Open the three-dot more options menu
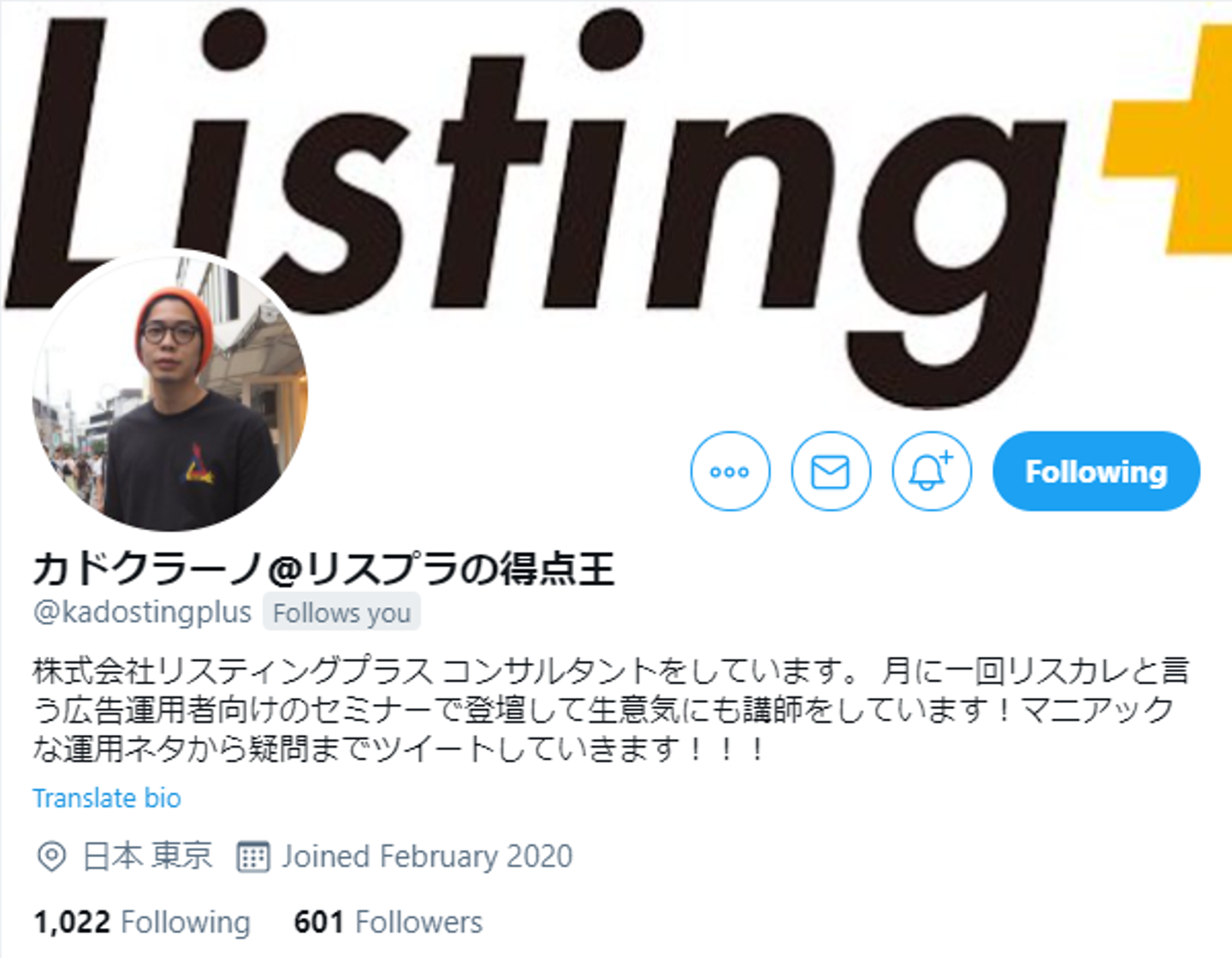Image resolution: width=1232 pixels, height=958 pixels. coord(730,471)
